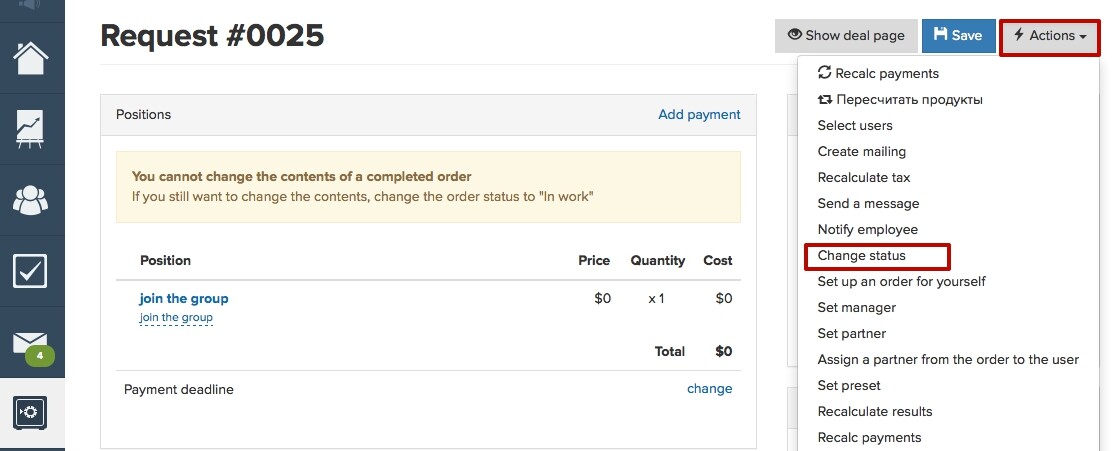This screenshot has height=451, width=1112.
Task: Open the mail icon with 4 badge
Action: click(31, 346)
